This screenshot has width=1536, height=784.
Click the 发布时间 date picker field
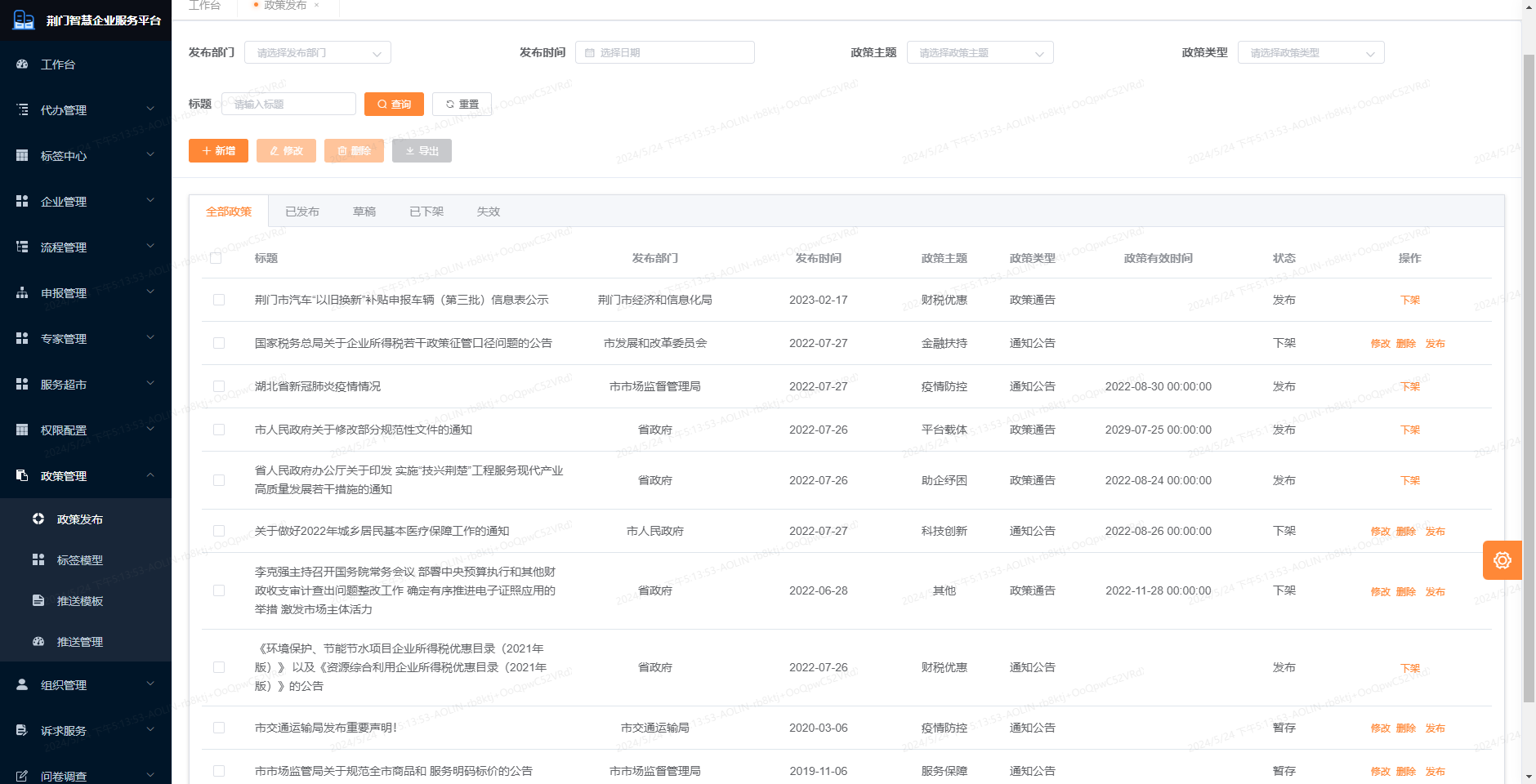pyautogui.click(x=665, y=52)
